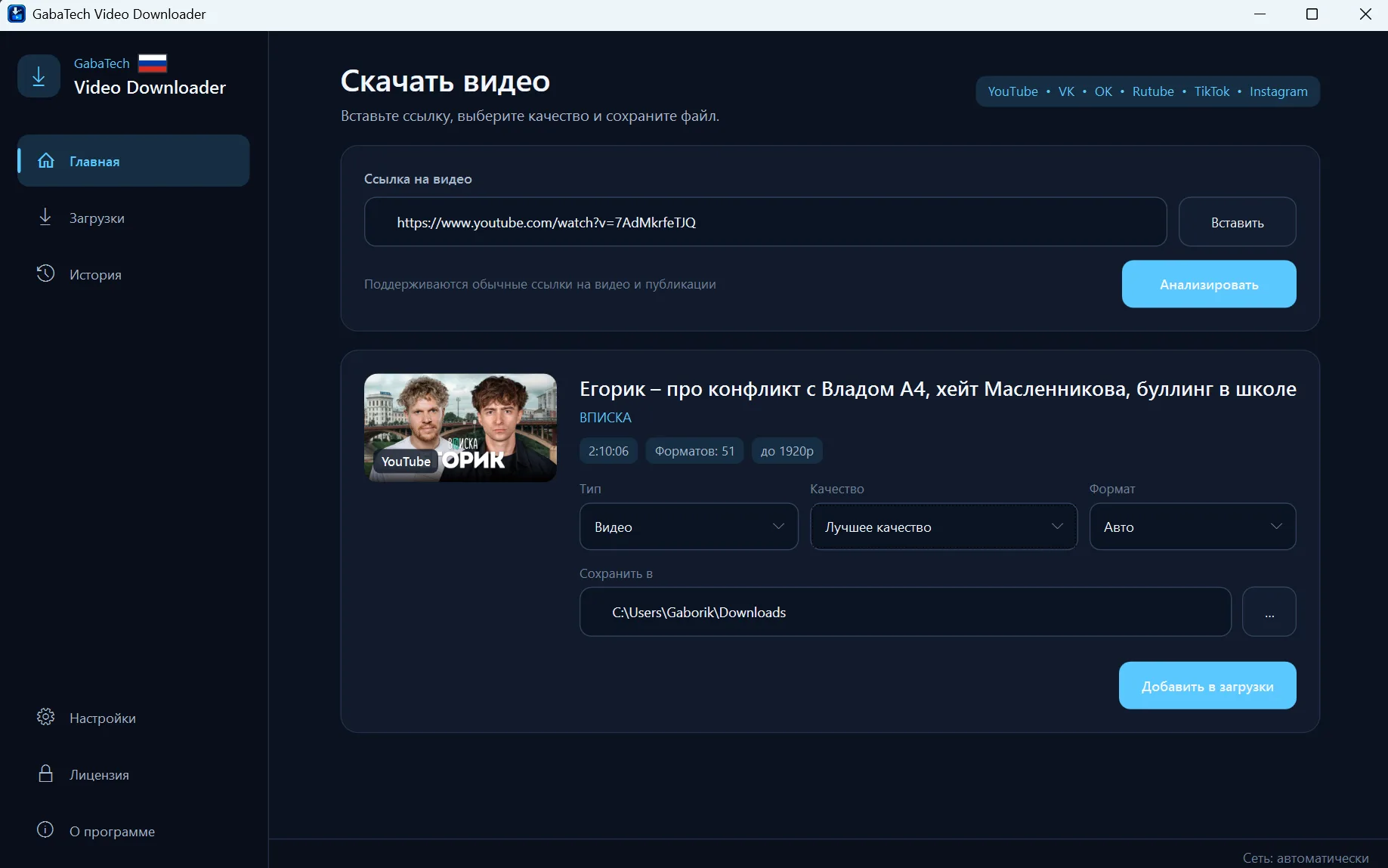
Task: Click the app download logo in sidebar header
Action: 39,76
